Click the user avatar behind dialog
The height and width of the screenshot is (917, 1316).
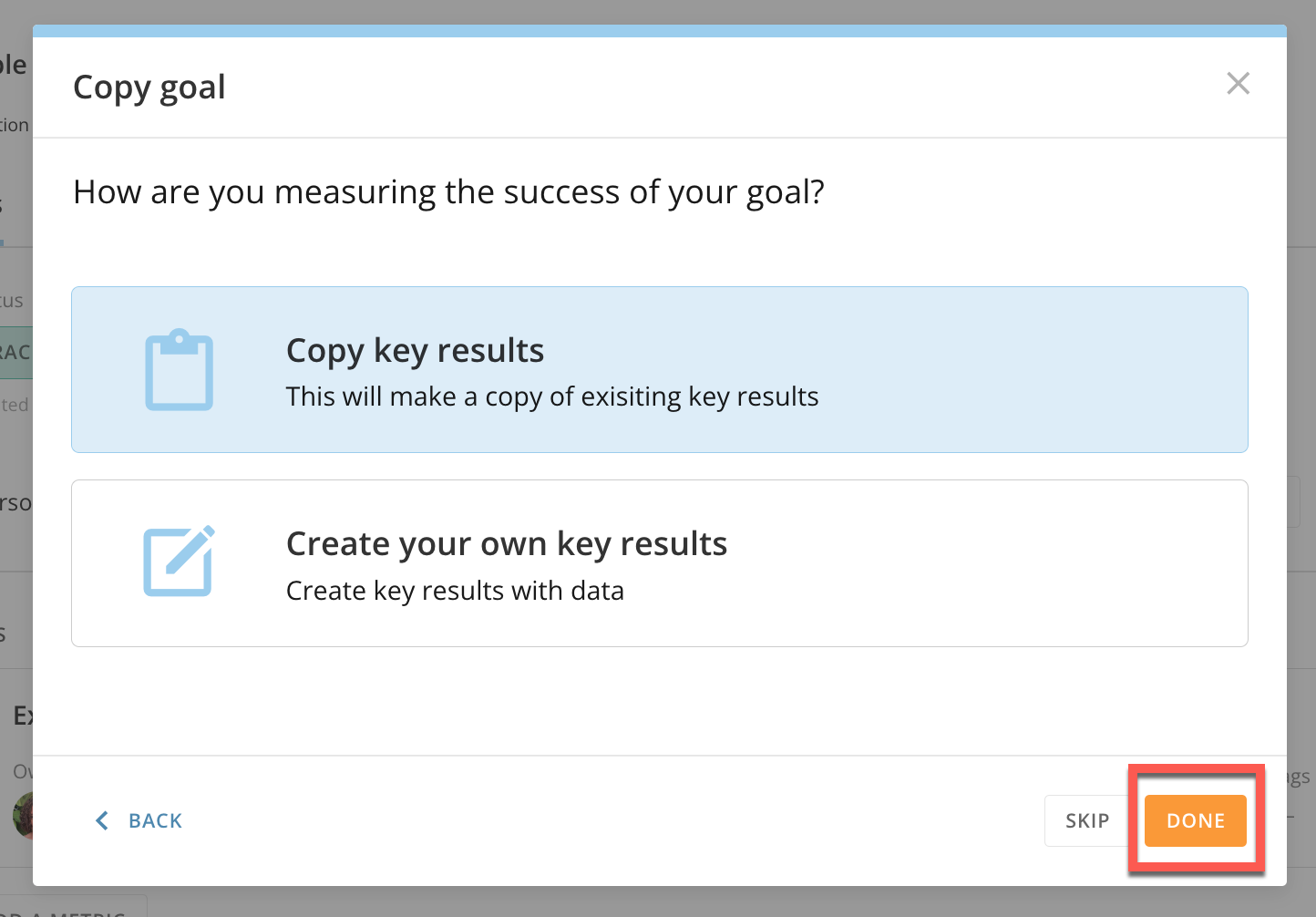[x=23, y=815]
